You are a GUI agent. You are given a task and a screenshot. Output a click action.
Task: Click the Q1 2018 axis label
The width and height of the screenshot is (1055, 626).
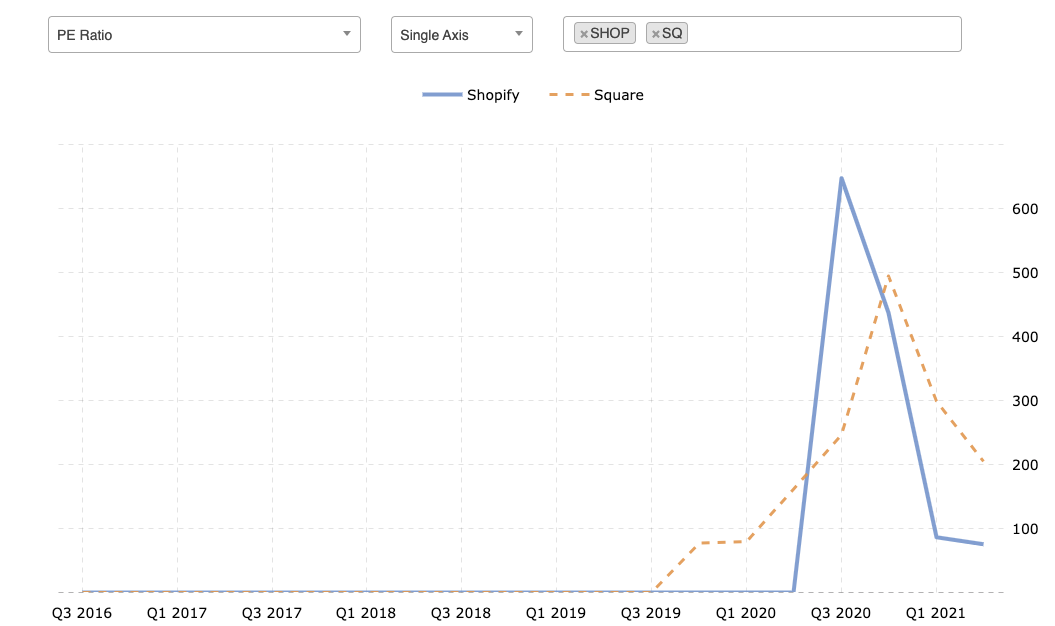pos(366,613)
